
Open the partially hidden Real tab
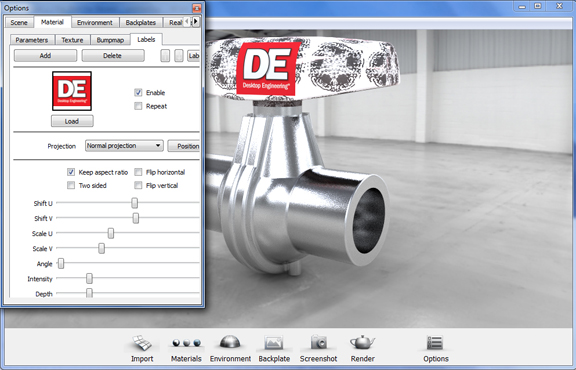tap(175, 22)
